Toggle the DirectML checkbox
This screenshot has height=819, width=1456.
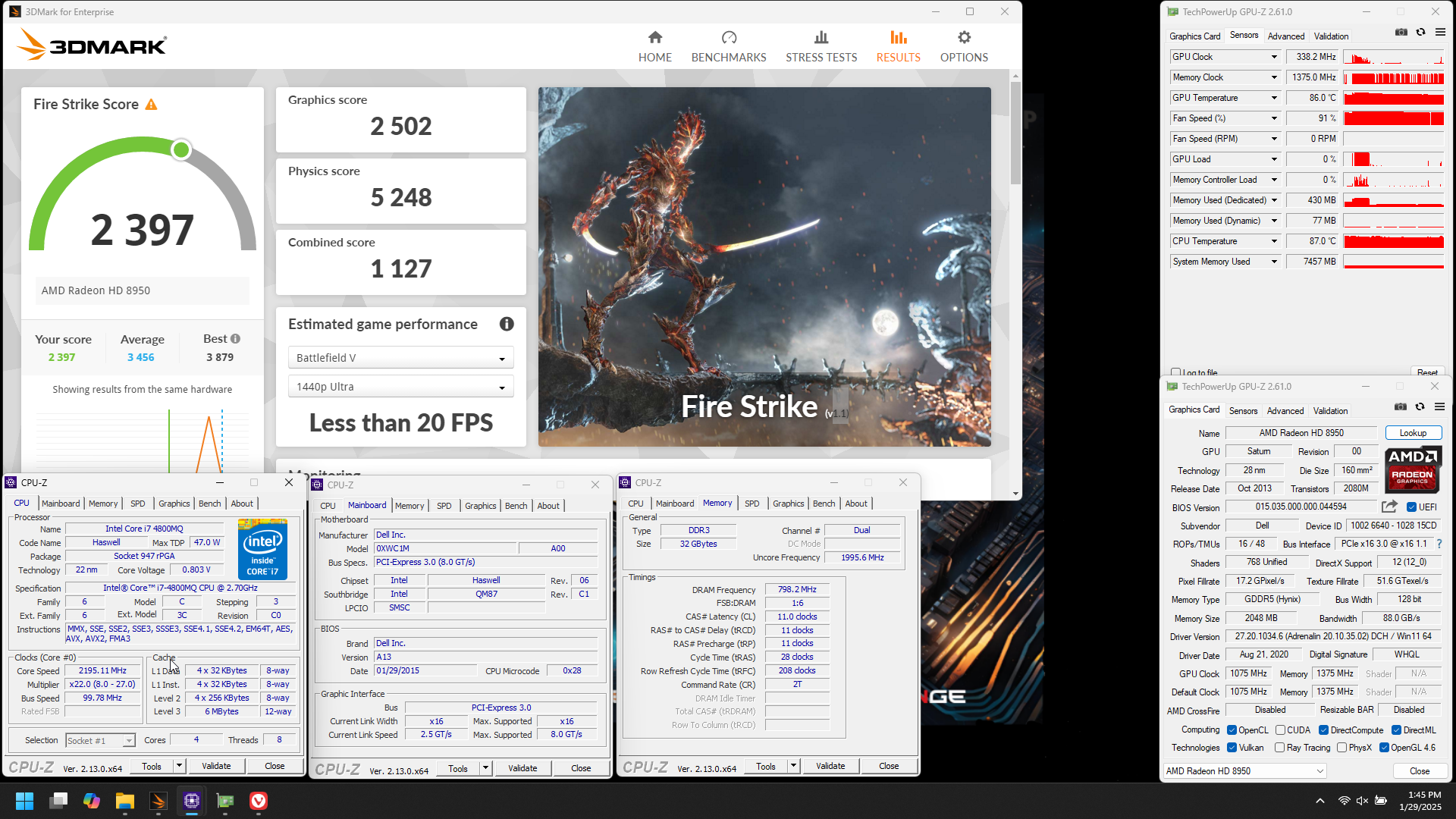pyautogui.click(x=1396, y=730)
